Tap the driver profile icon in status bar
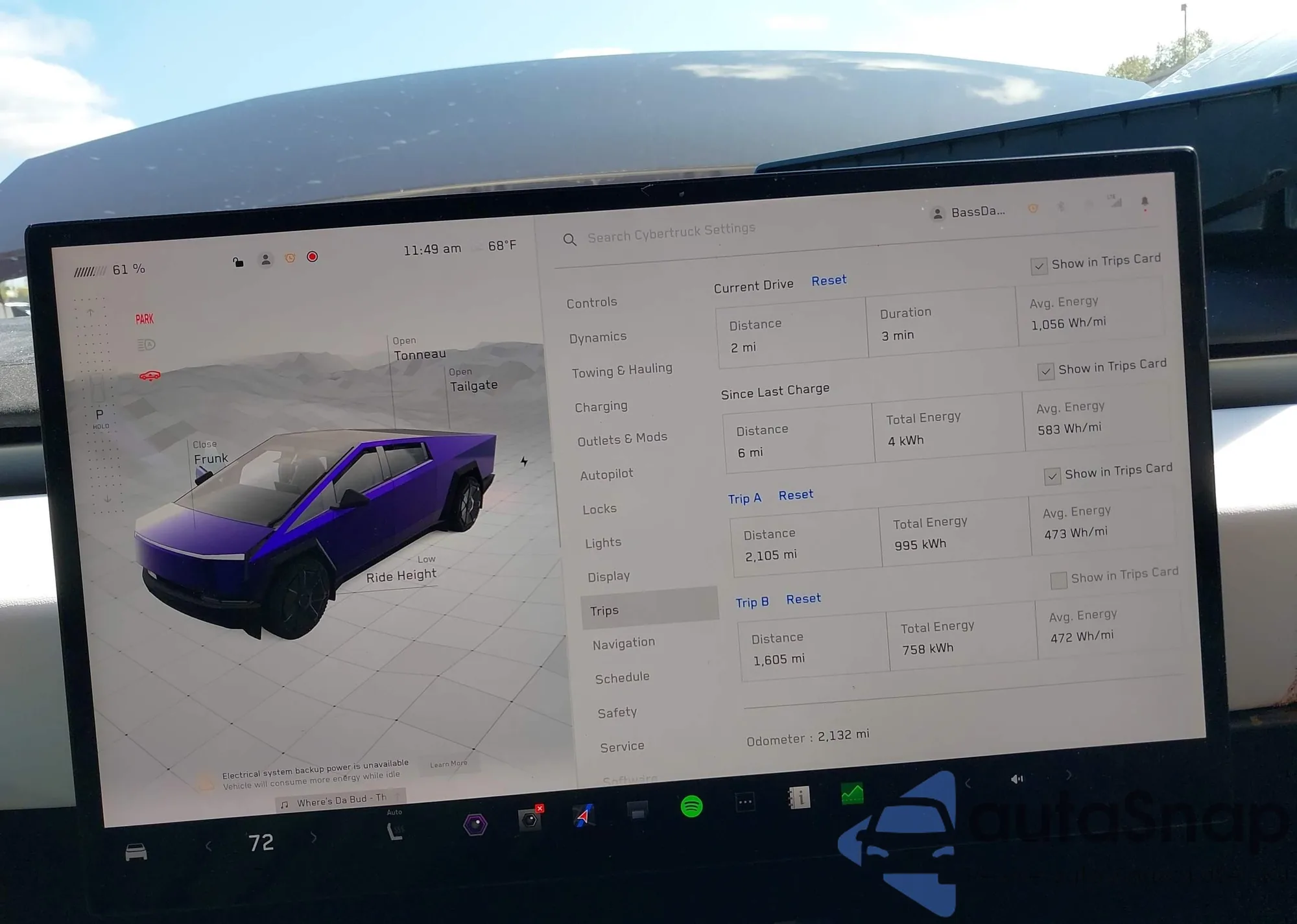Image resolution: width=1297 pixels, height=924 pixels. [265, 260]
